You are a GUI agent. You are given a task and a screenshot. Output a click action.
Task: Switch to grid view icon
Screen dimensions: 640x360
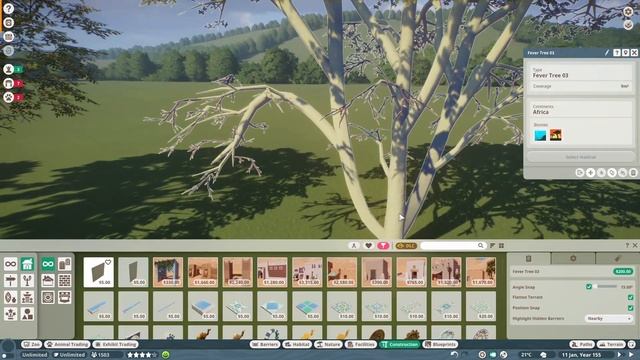(501, 245)
